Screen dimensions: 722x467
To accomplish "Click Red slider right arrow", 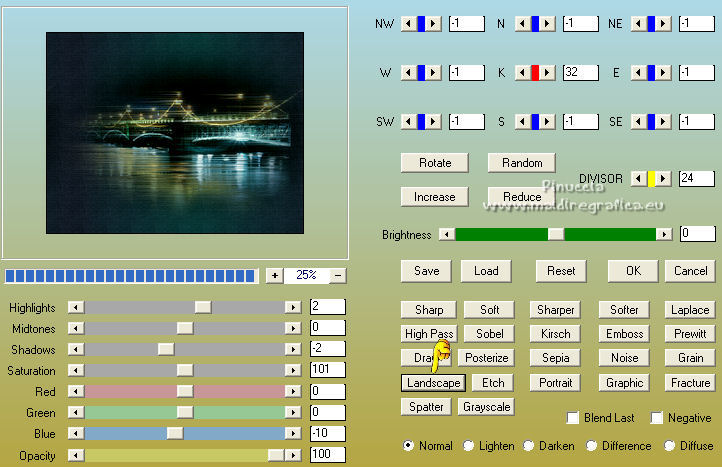I will tap(293, 391).
